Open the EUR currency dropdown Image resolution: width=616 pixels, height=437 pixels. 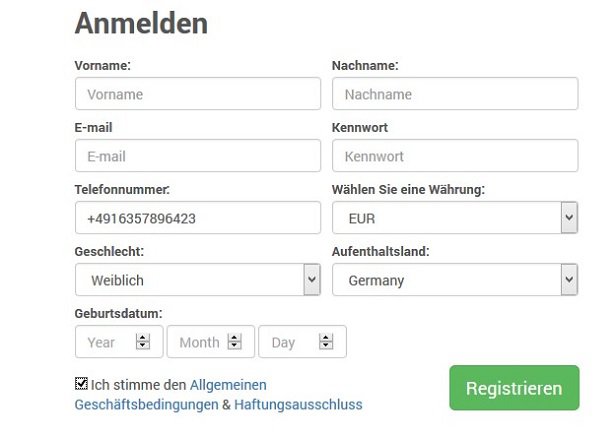[455, 218]
